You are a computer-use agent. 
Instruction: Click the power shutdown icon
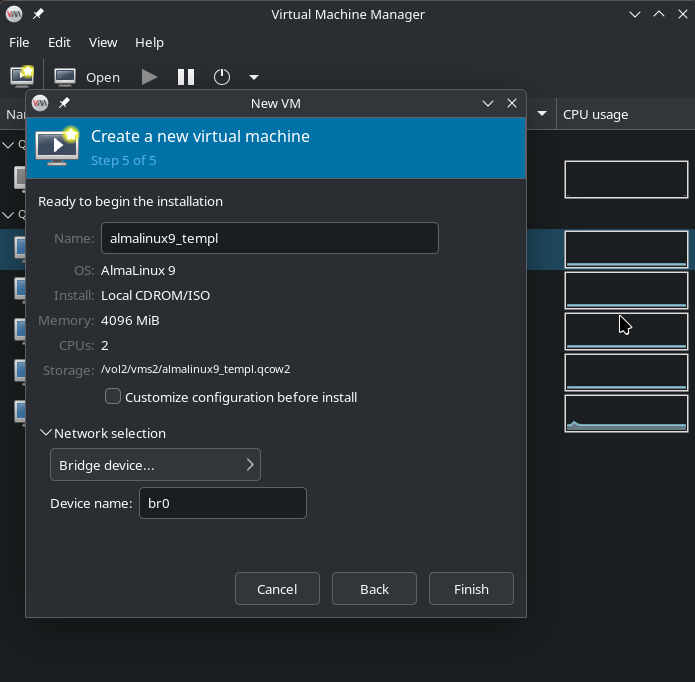coord(222,77)
